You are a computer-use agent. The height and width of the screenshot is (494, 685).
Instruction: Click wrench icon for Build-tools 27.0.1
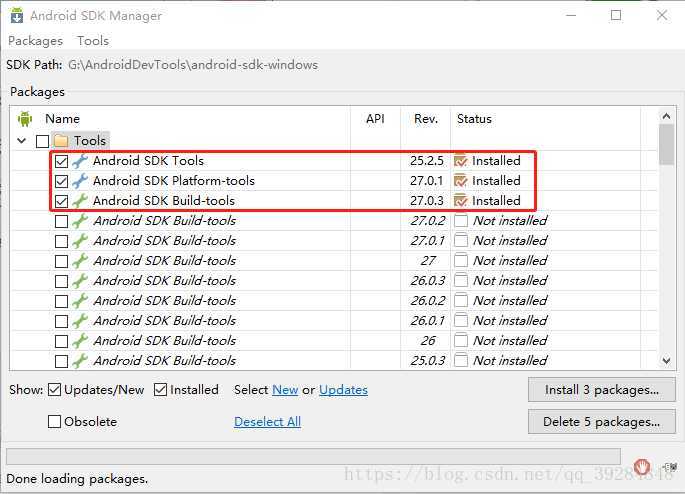(80, 241)
